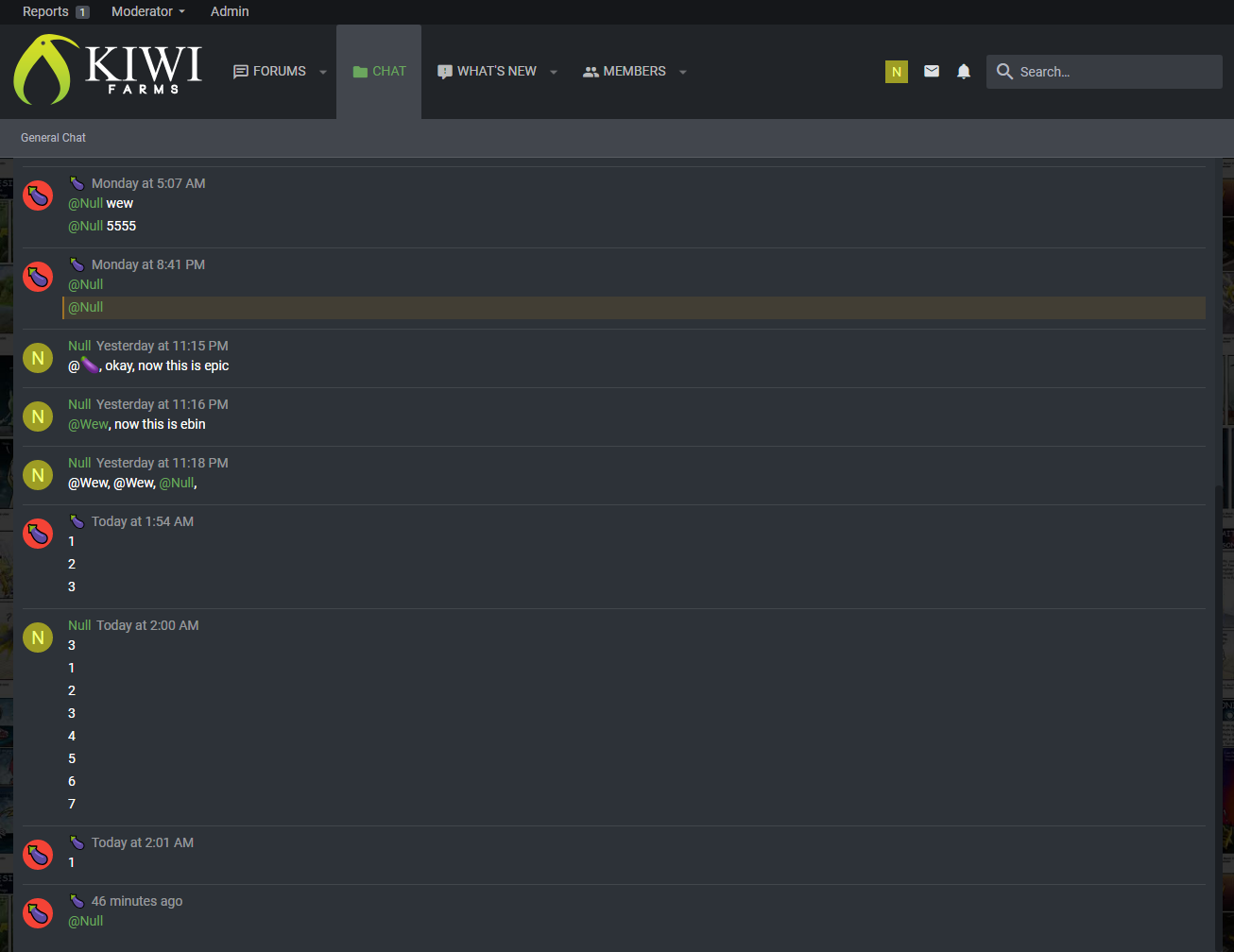Select the General Chat room

pos(53,138)
